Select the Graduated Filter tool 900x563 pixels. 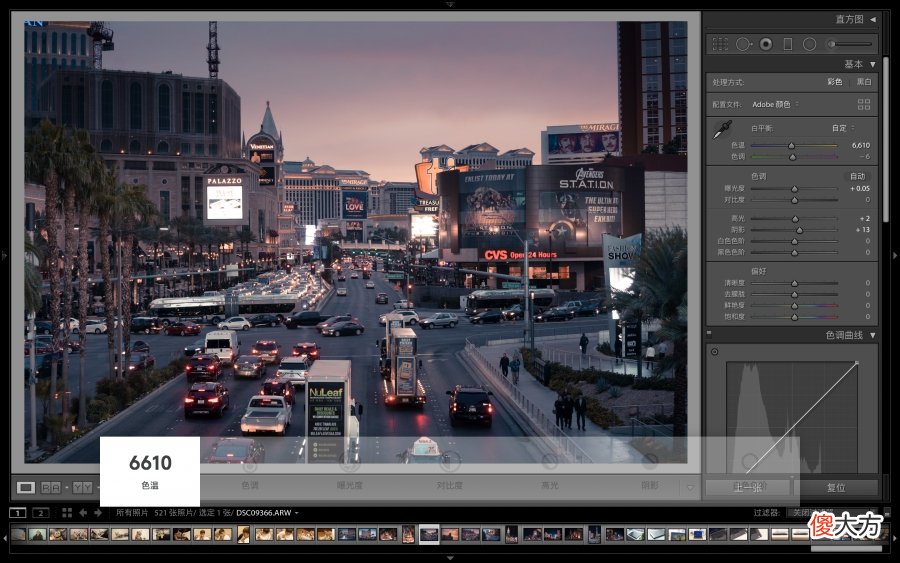(x=788, y=44)
